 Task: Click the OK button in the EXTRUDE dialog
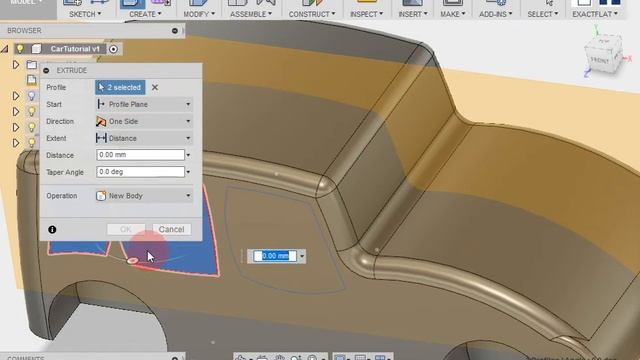point(126,229)
